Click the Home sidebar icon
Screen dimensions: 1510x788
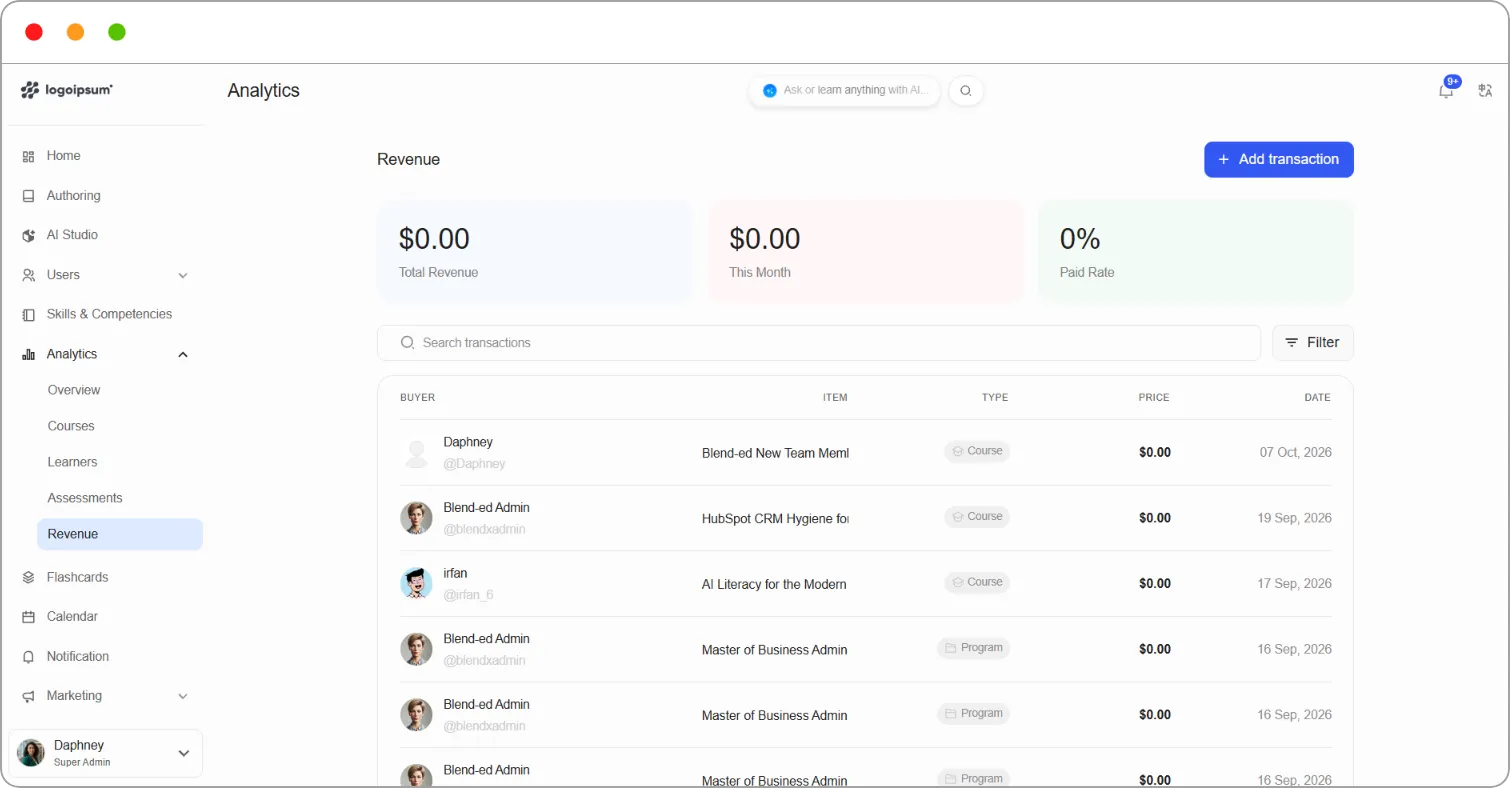pos(29,156)
